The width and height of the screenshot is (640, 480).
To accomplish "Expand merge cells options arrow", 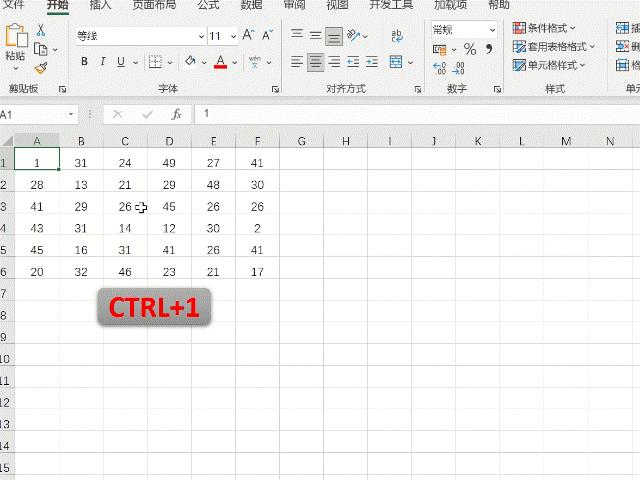I will 411,63.
